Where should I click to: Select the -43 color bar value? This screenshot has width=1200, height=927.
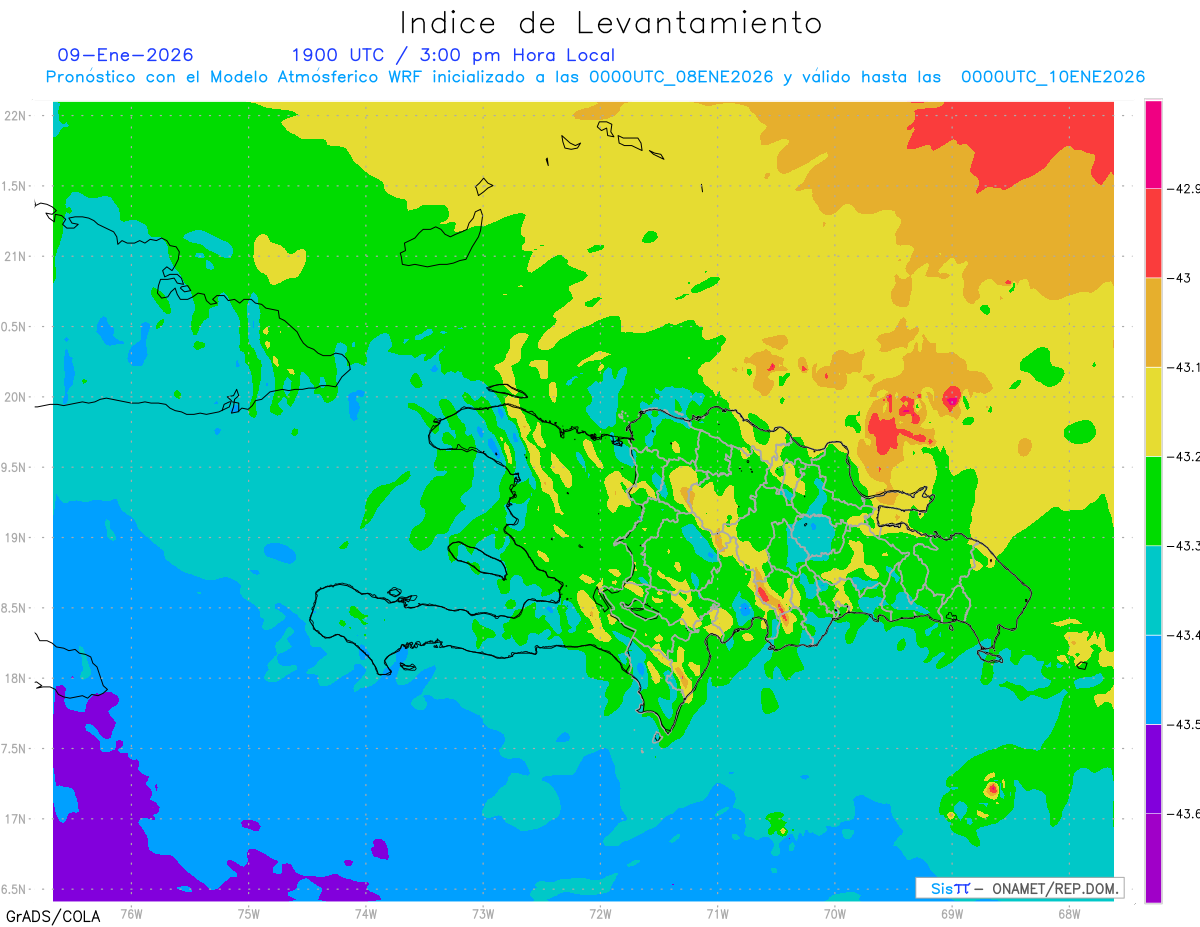pyautogui.click(x=1178, y=277)
